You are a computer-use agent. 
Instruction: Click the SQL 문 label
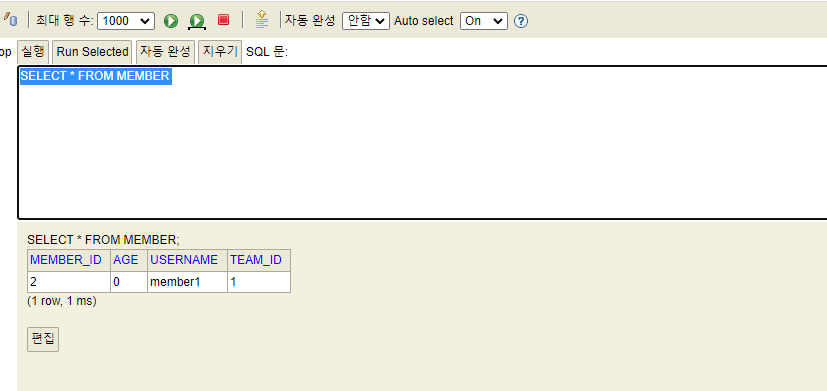(x=267, y=52)
